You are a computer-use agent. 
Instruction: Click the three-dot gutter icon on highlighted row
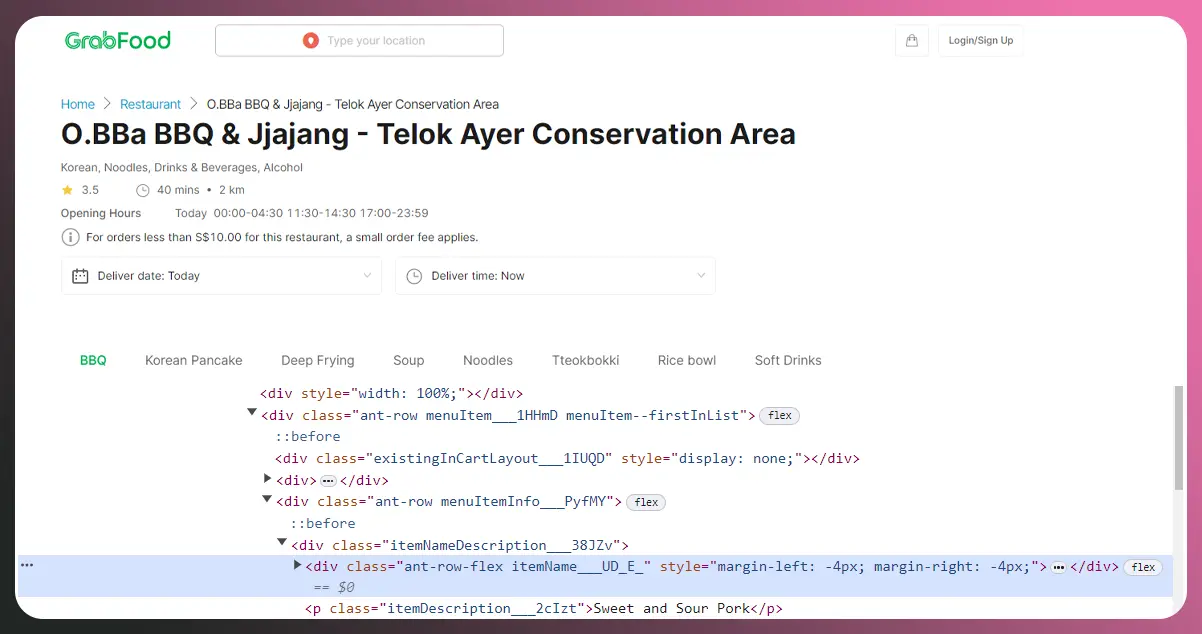[27, 566]
